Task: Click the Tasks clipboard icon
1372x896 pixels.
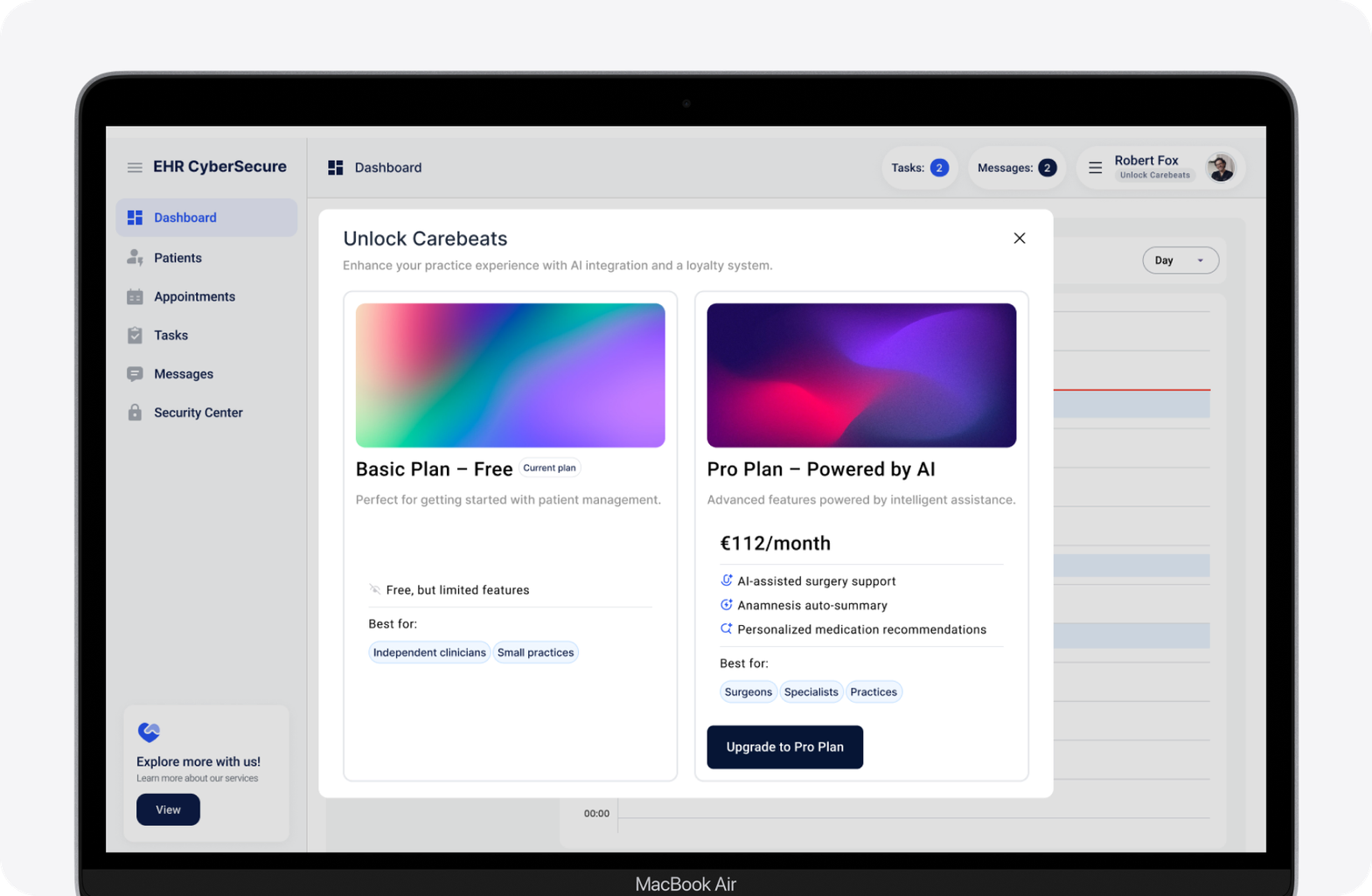Action: click(135, 336)
